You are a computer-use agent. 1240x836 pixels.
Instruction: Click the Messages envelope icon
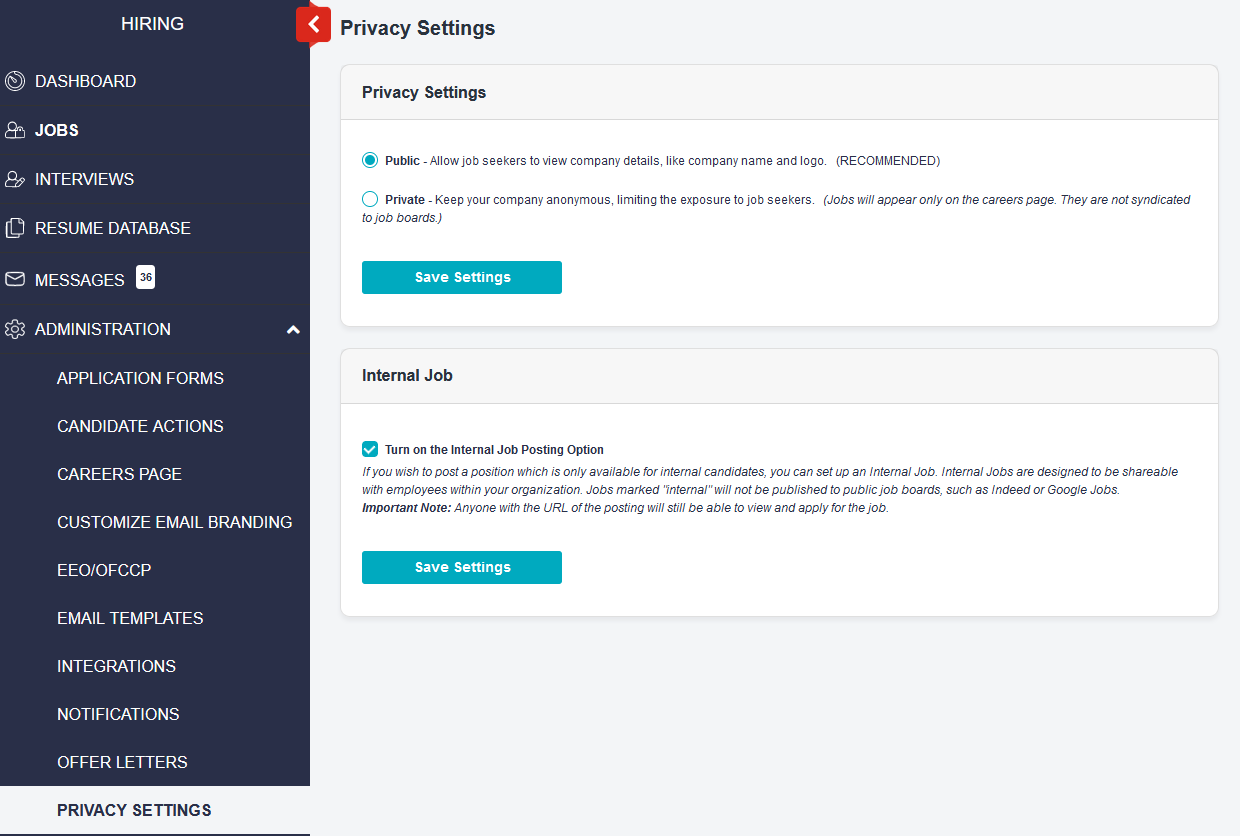(15, 280)
